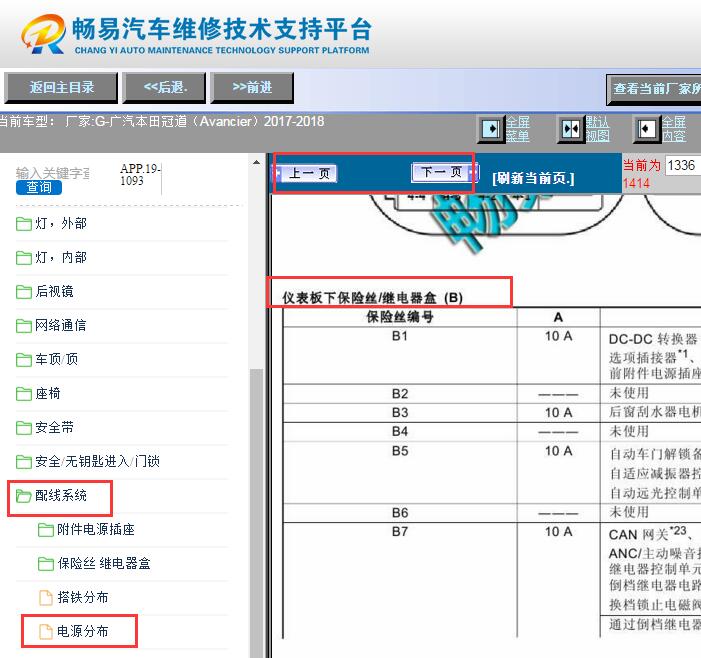The width and height of the screenshot is (701, 658).
Task: Expand 保险丝 继电器盒 subfolder
Action: tap(104, 563)
